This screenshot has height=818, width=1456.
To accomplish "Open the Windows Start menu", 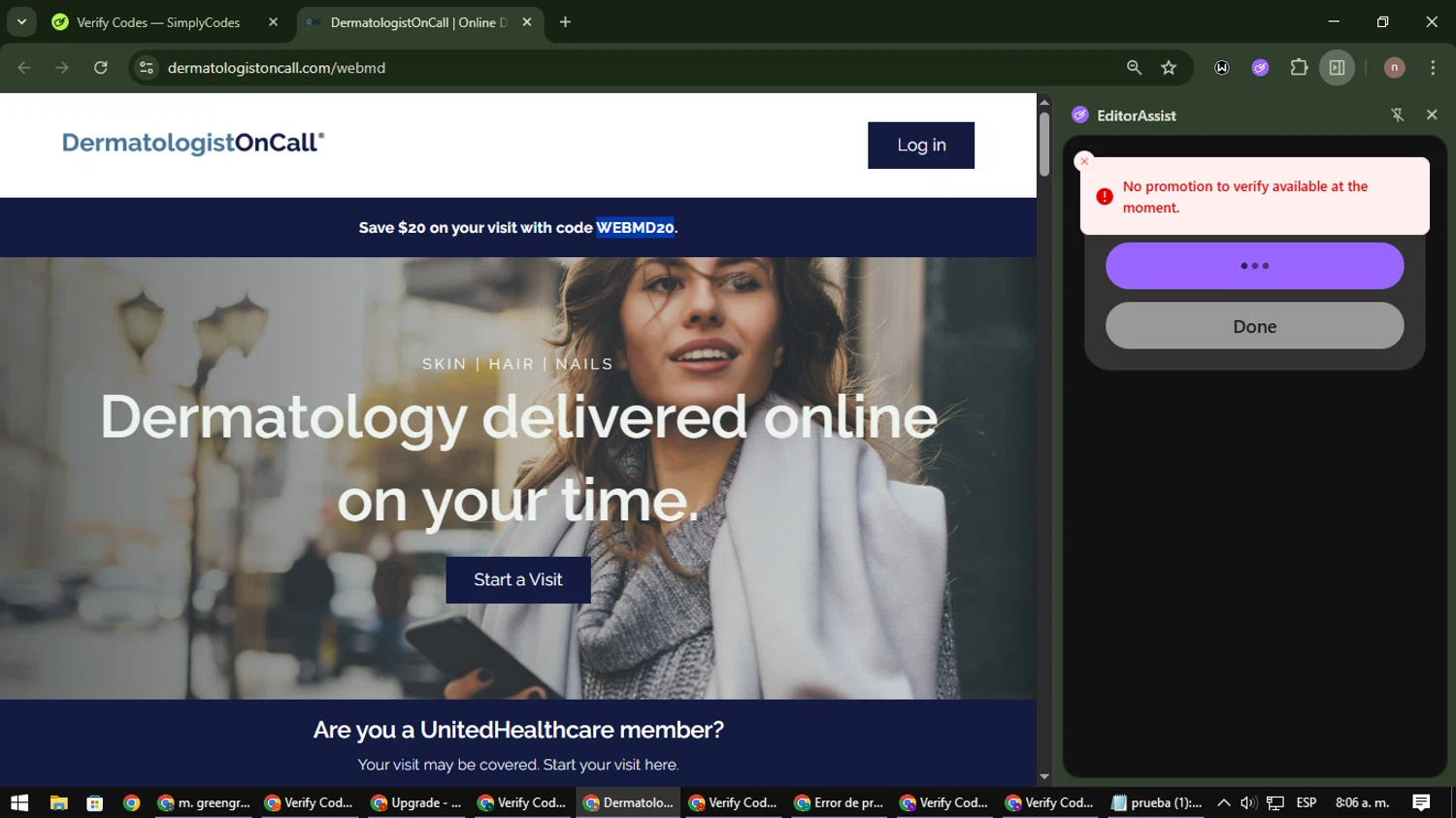I will click(19, 802).
